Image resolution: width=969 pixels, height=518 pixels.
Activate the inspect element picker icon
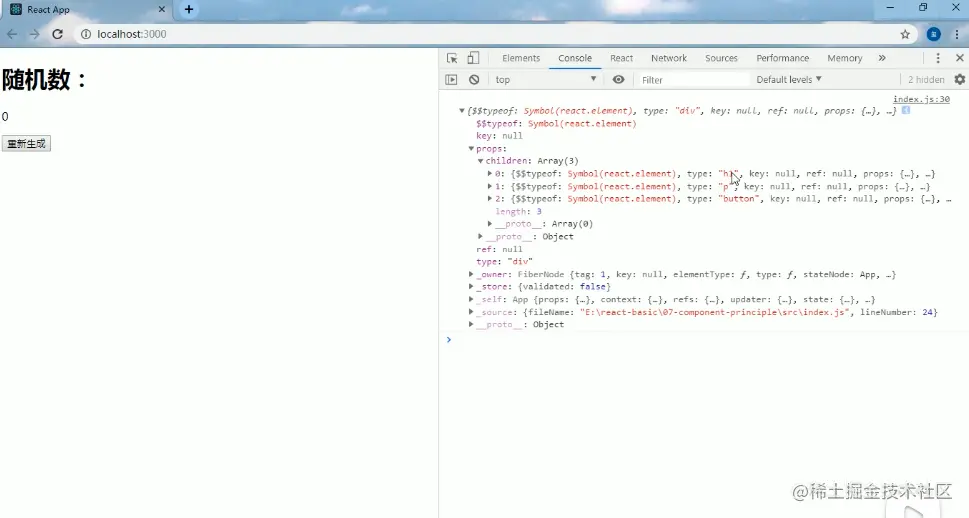tap(452, 58)
